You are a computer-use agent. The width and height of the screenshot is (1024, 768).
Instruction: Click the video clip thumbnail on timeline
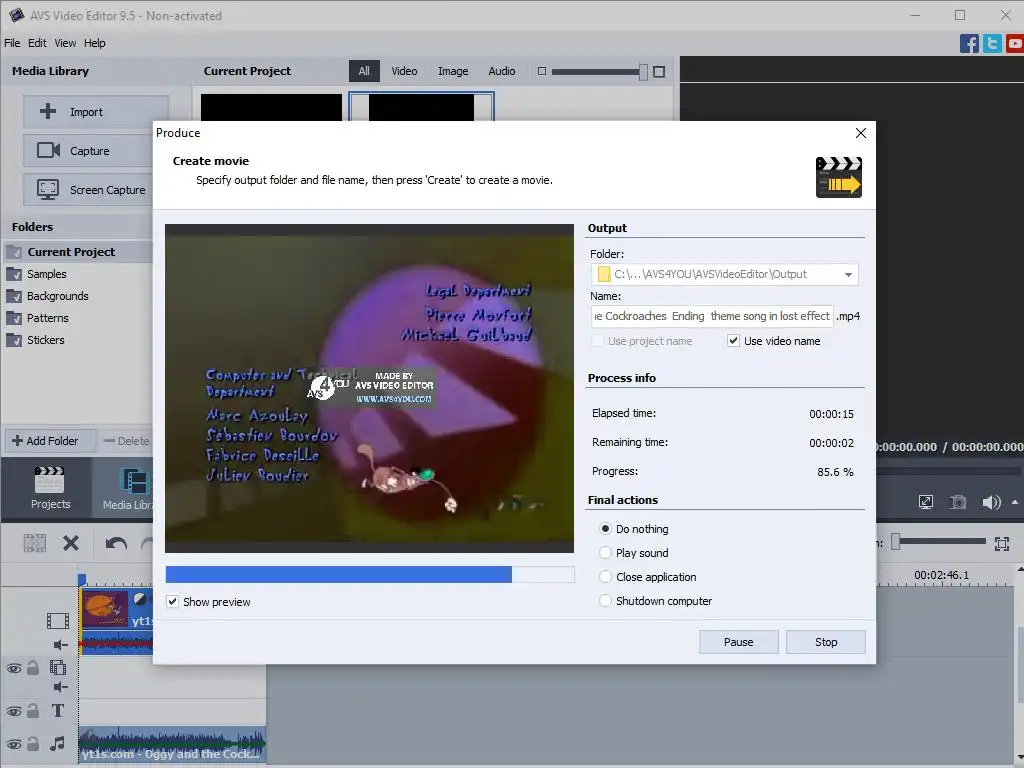pyautogui.click(x=104, y=609)
